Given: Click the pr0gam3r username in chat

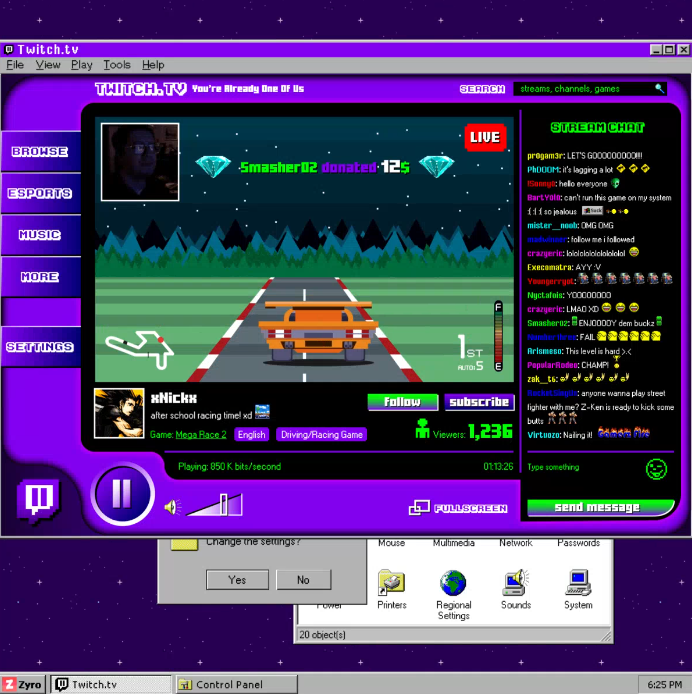Looking at the screenshot, I should [x=545, y=156].
